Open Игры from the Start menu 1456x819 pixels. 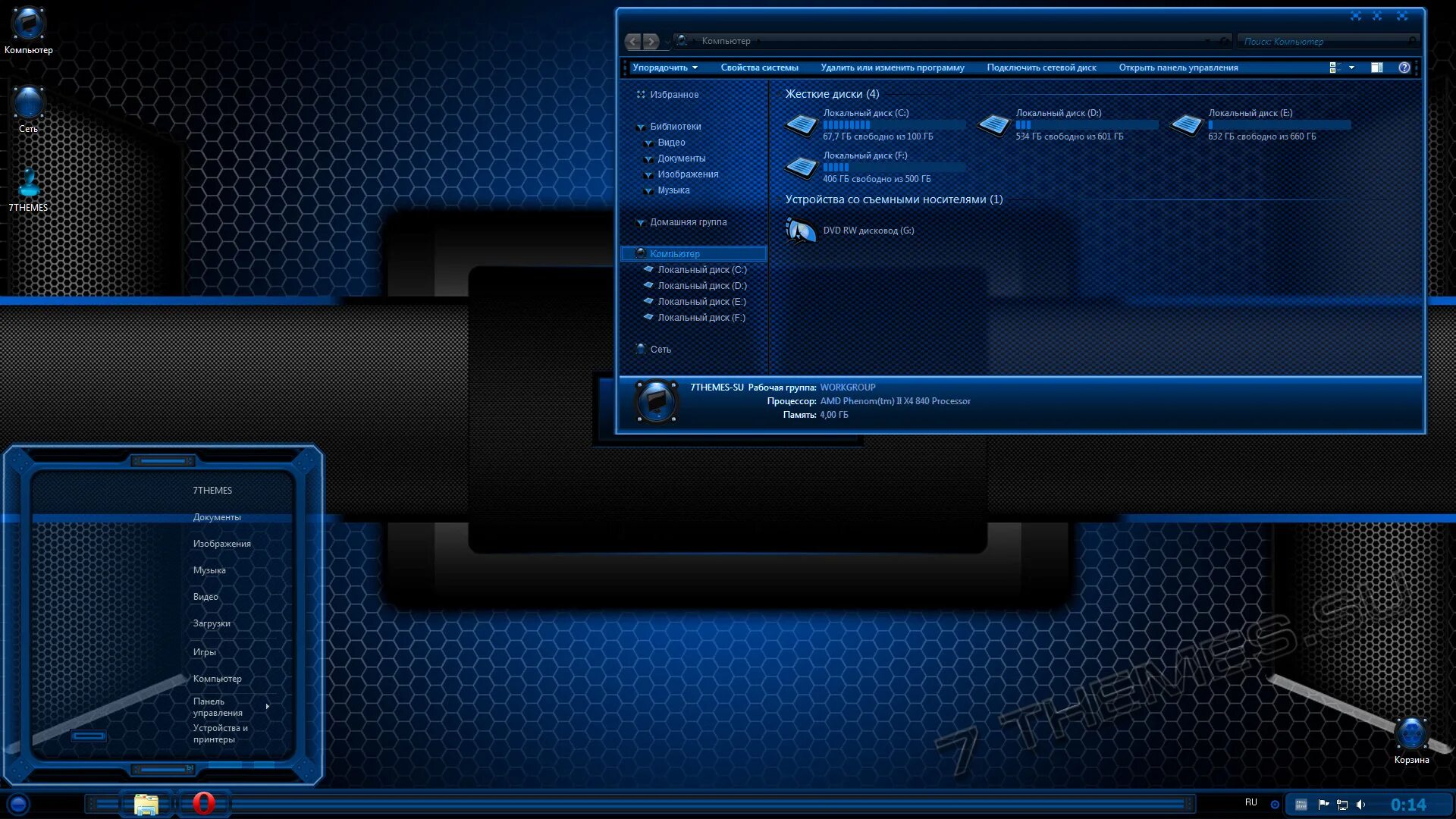point(204,652)
